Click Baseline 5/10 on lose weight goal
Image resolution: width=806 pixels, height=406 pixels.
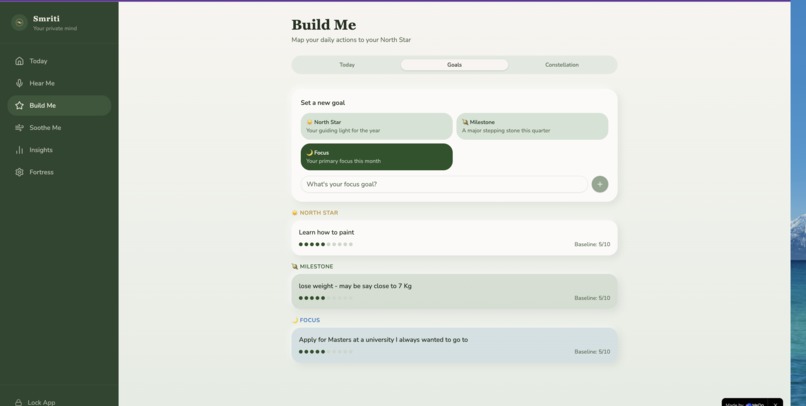point(592,298)
